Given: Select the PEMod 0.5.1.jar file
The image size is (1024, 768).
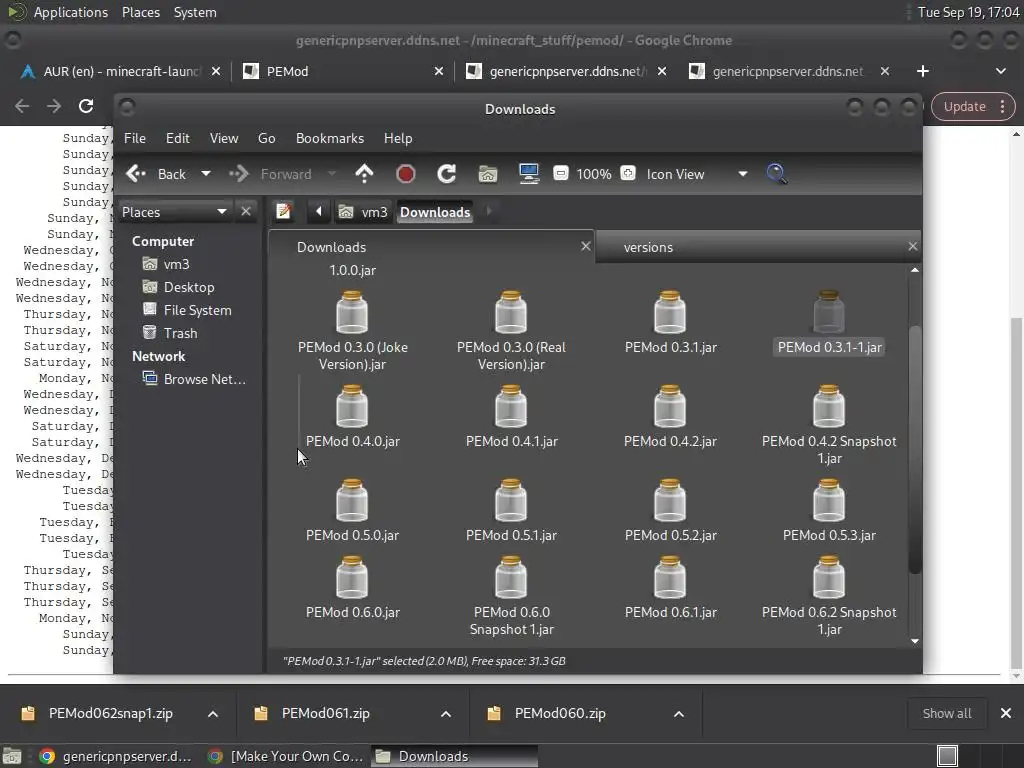Looking at the screenshot, I should (x=511, y=511).
